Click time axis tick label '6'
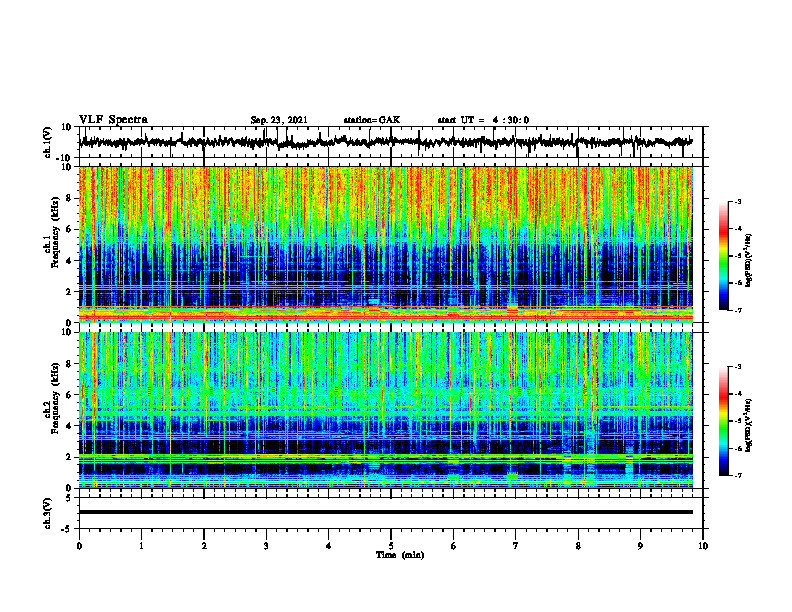 coord(454,546)
